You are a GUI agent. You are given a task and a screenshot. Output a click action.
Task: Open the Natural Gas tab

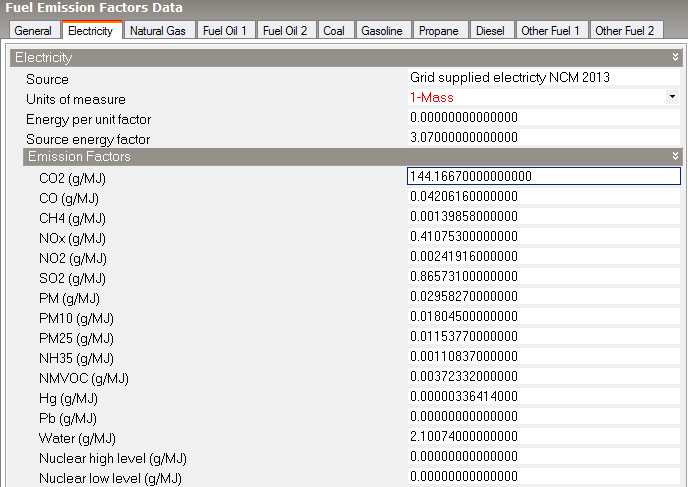(158, 31)
